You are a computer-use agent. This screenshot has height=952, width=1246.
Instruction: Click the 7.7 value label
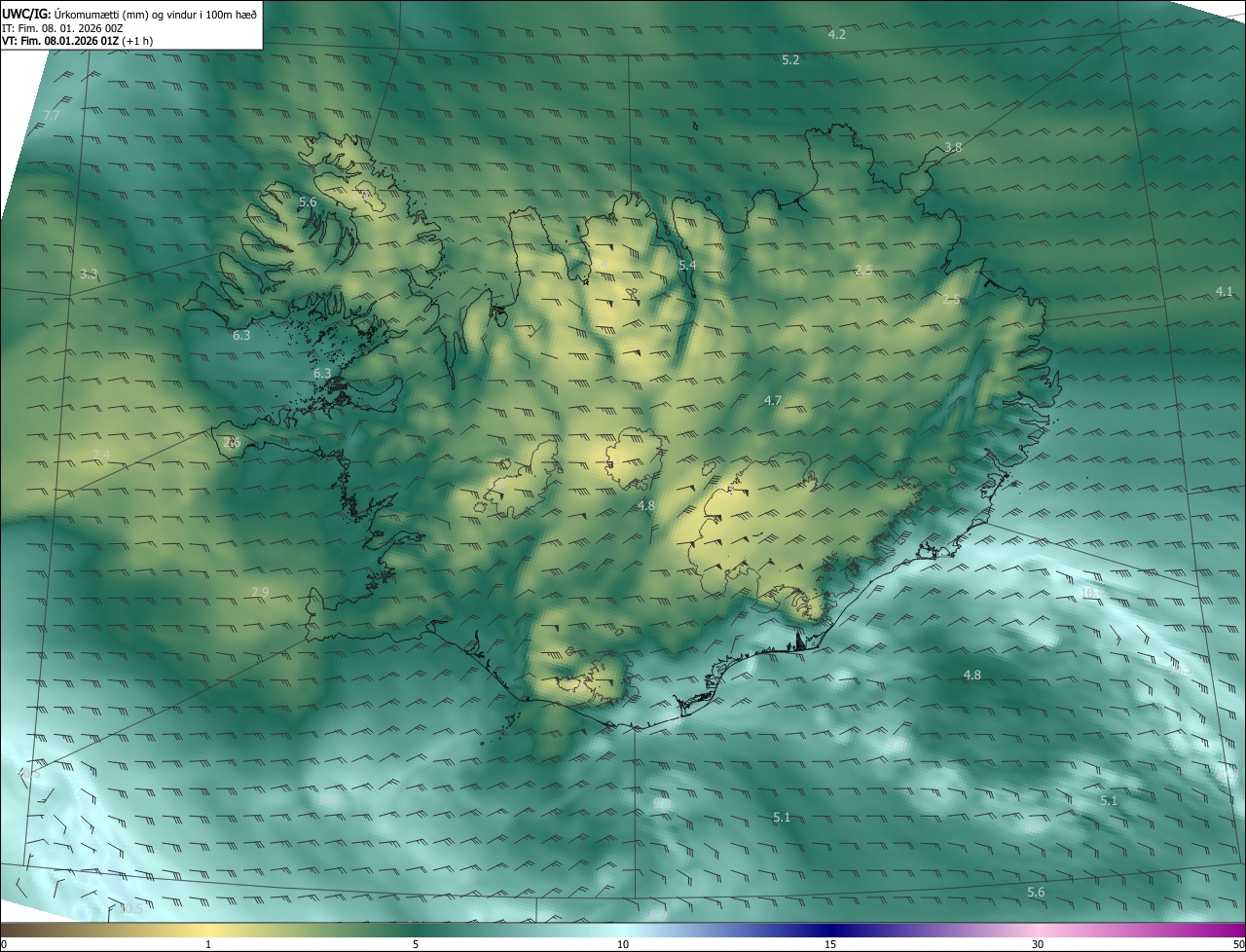[52, 116]
